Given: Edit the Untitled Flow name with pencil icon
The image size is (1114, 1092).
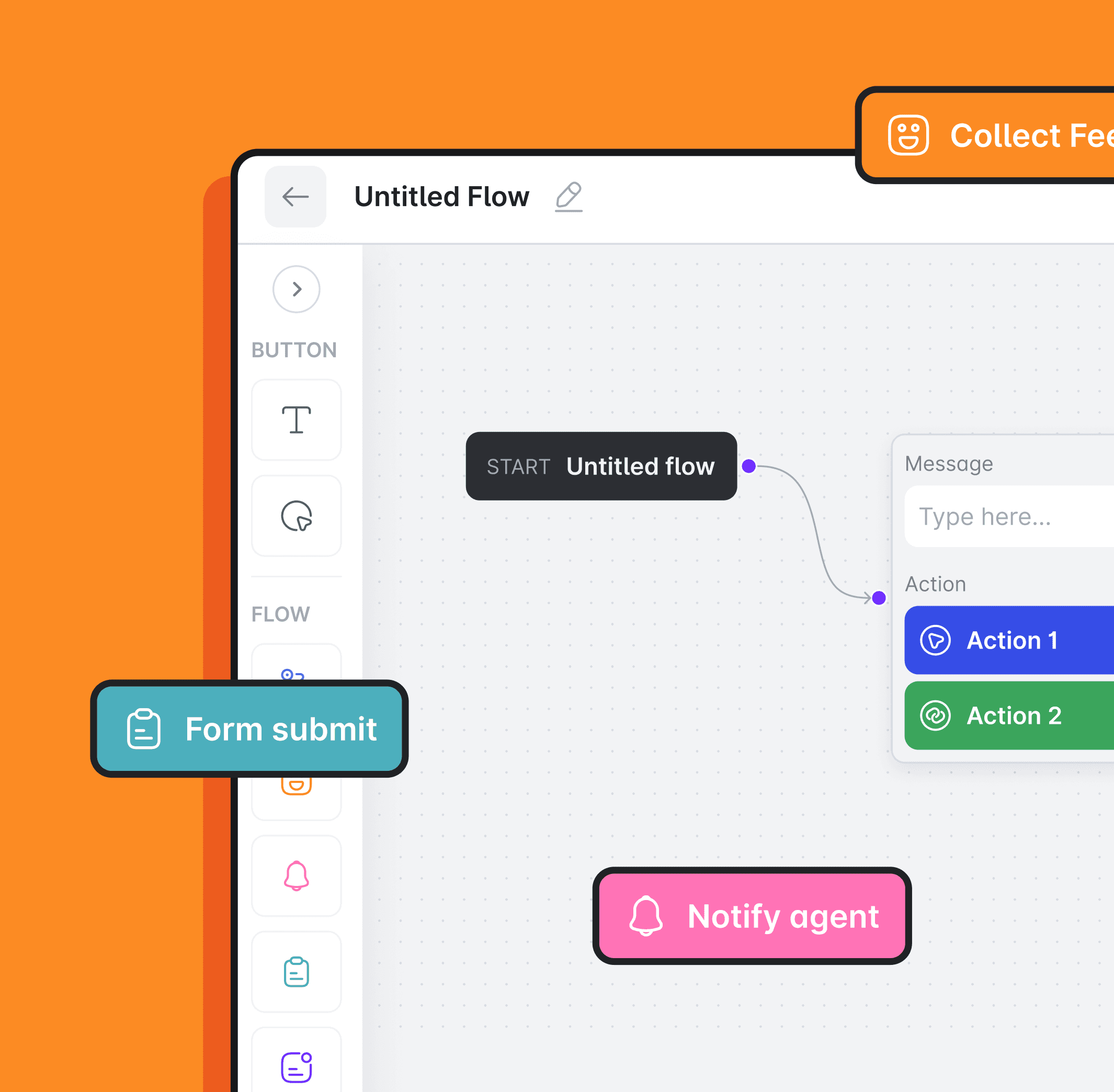Looking at the screenshot, I should pos(569,197).
